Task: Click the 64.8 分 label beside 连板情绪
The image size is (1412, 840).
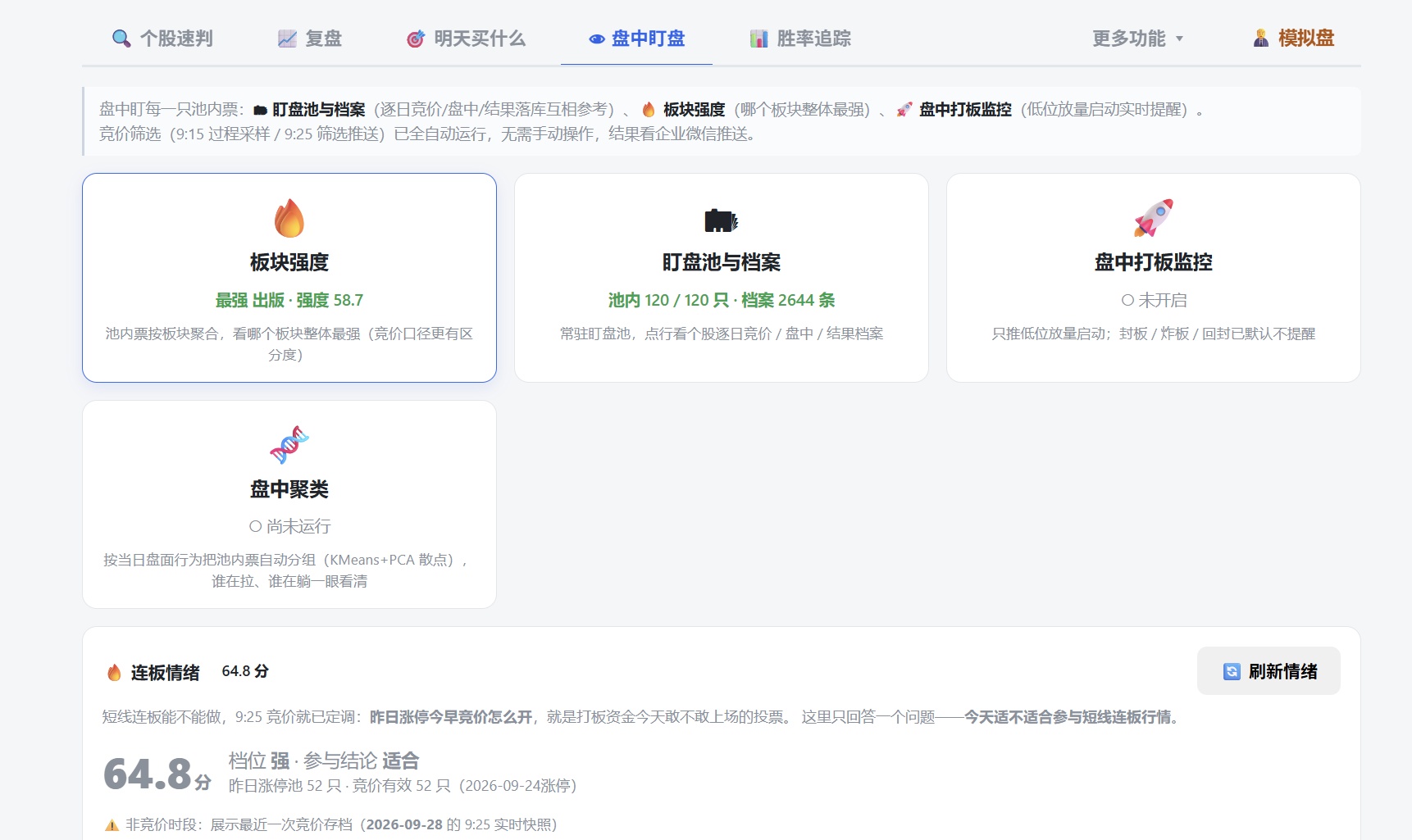Action: [x=245, y=671]
